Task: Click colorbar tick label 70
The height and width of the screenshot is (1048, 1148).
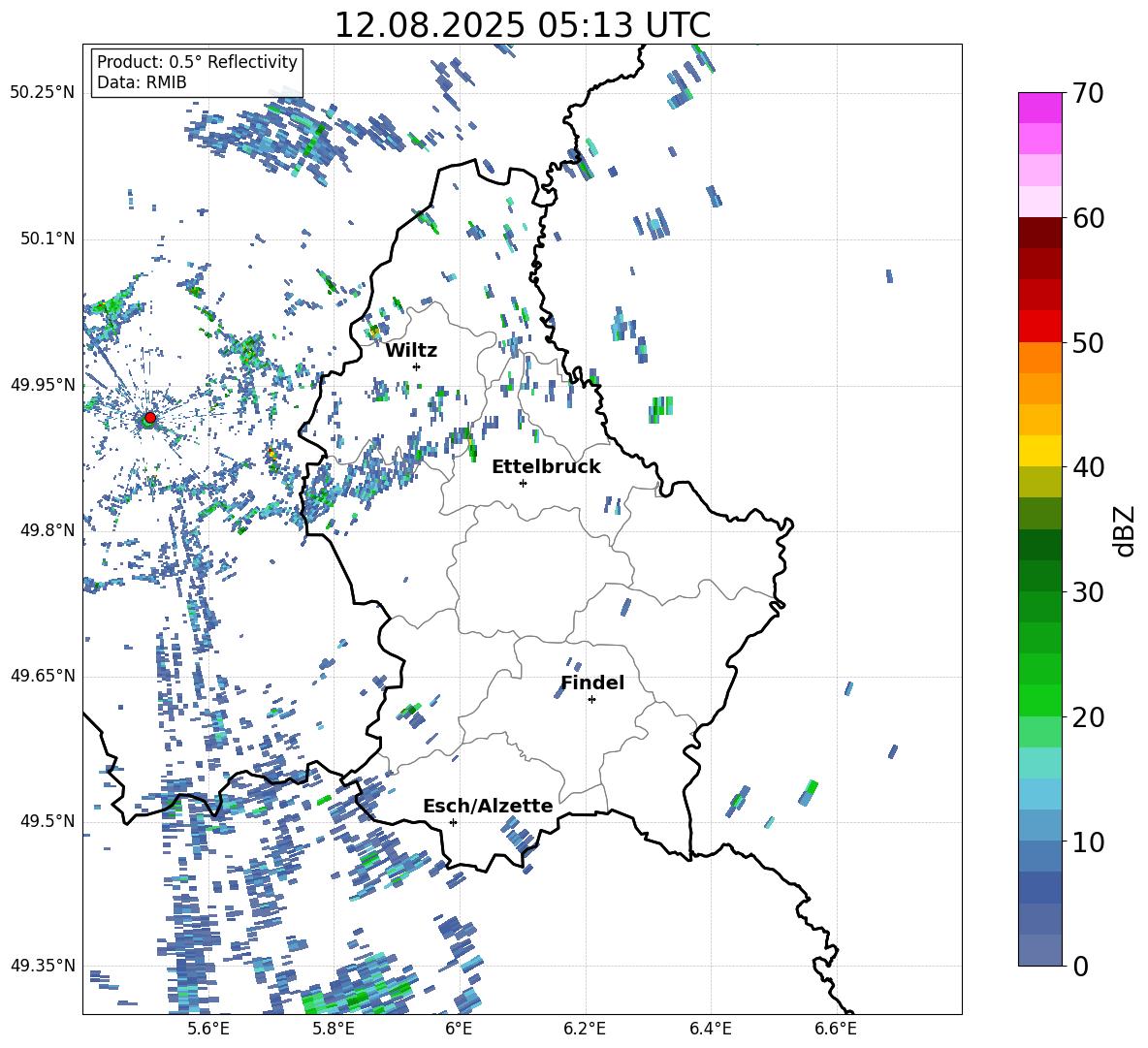Action: 1088,94
